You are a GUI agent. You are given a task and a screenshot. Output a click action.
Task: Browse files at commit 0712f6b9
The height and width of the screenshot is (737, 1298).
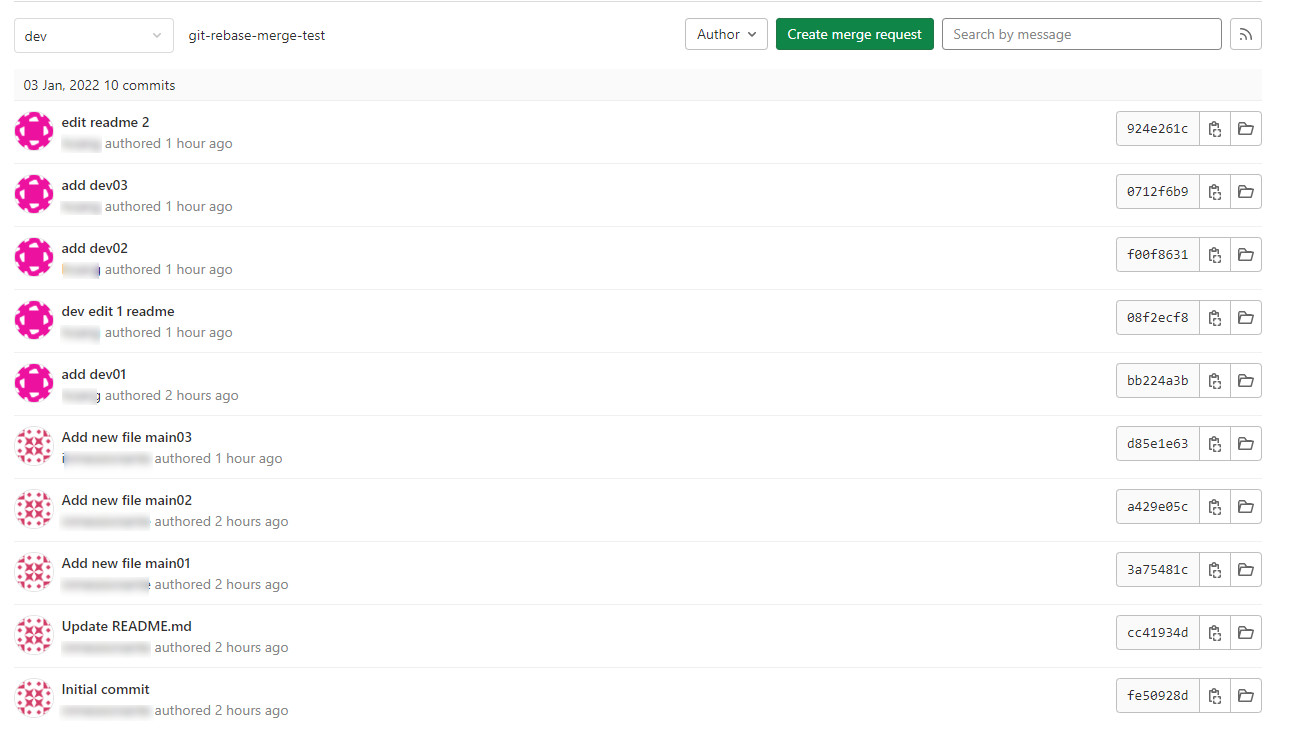(x=1246, y=192)
